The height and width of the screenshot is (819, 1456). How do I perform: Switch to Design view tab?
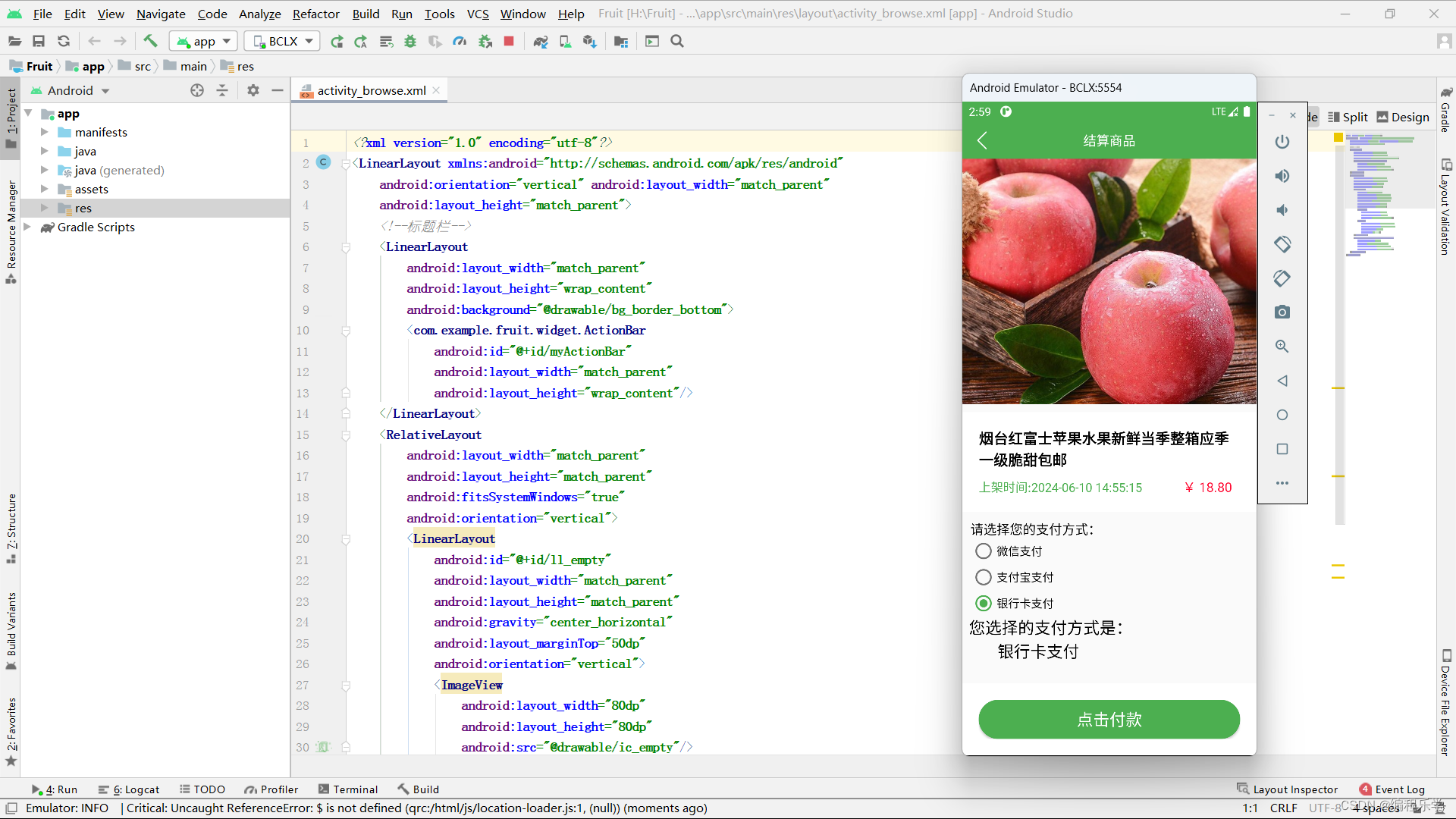[x=1403, y=117]
